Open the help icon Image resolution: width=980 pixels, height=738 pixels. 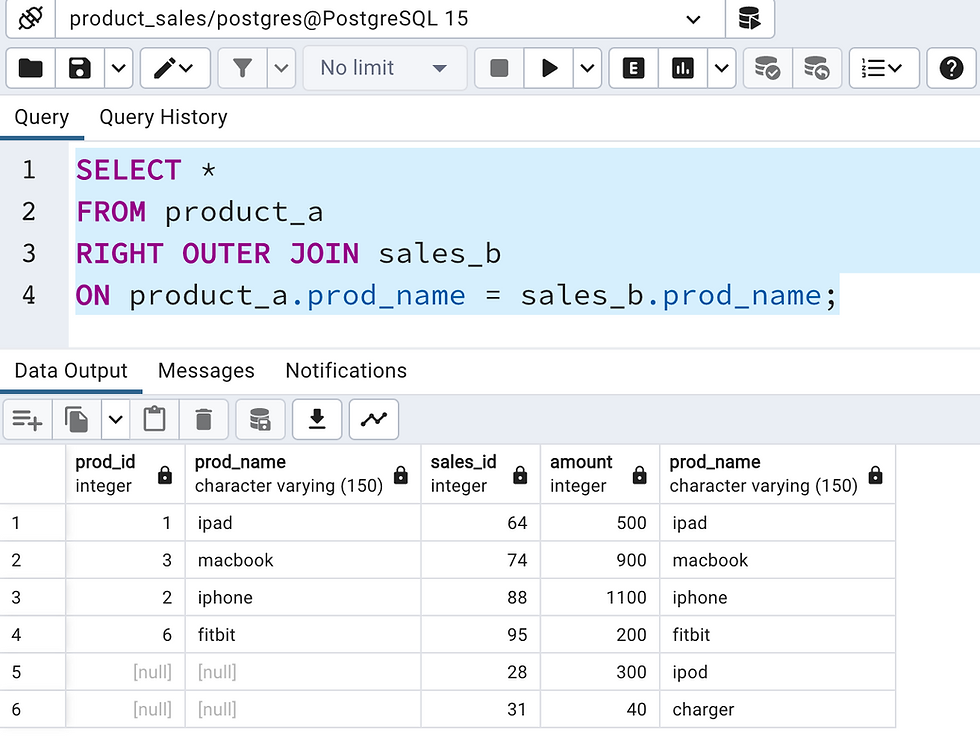click(x=951, y=67)
